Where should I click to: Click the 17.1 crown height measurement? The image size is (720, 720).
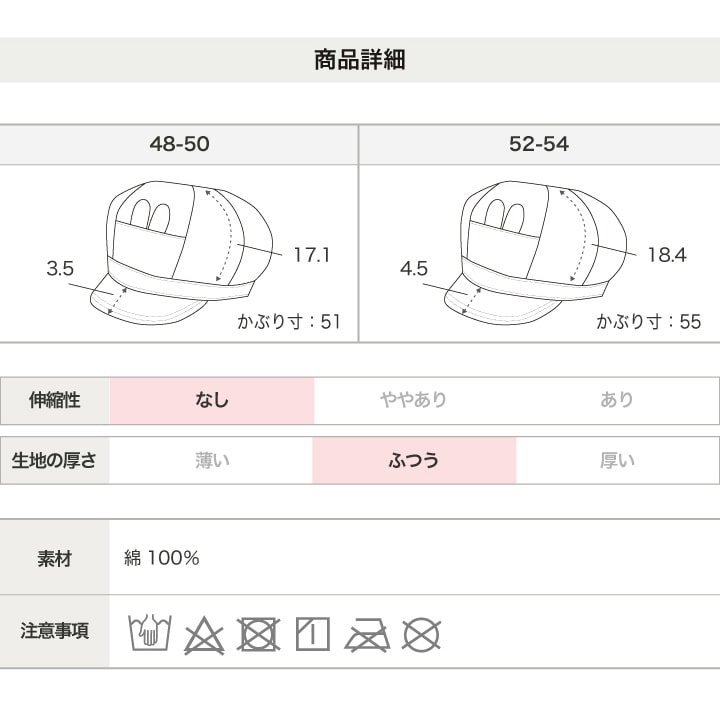tap(311, 255)
